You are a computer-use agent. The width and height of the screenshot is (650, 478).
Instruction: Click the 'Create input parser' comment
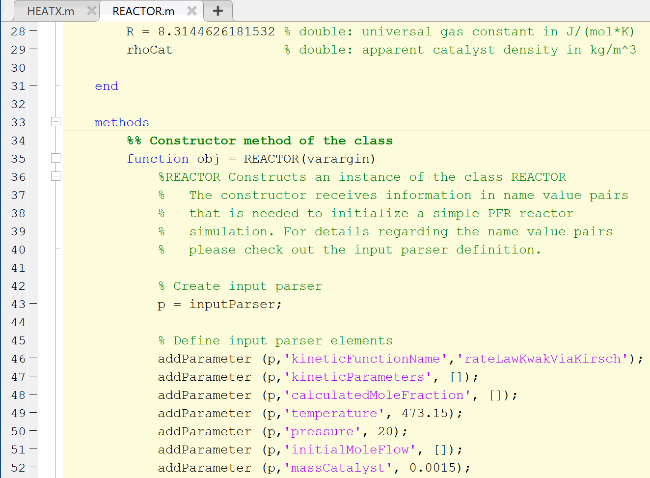pyautogui.click(x=247, y=286)
